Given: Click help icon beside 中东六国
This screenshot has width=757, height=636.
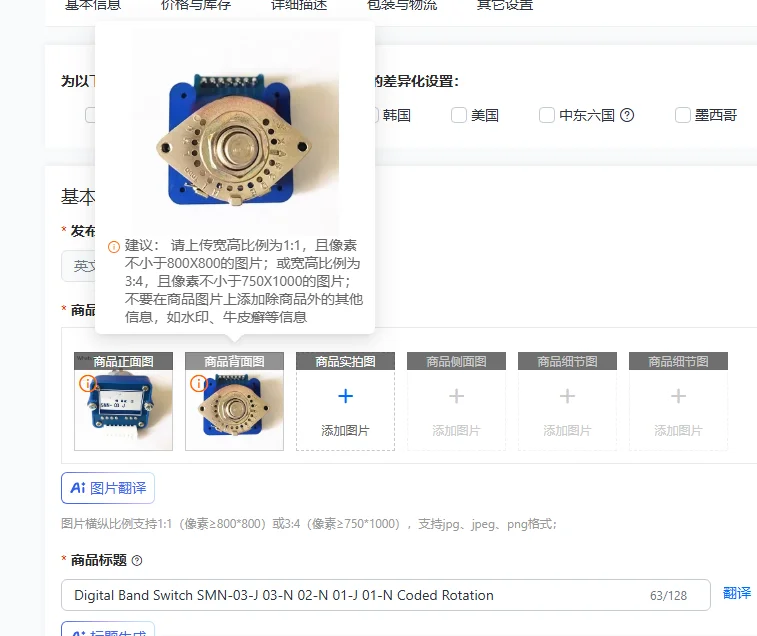Looking at the screenshot, I should coord(627,115).
